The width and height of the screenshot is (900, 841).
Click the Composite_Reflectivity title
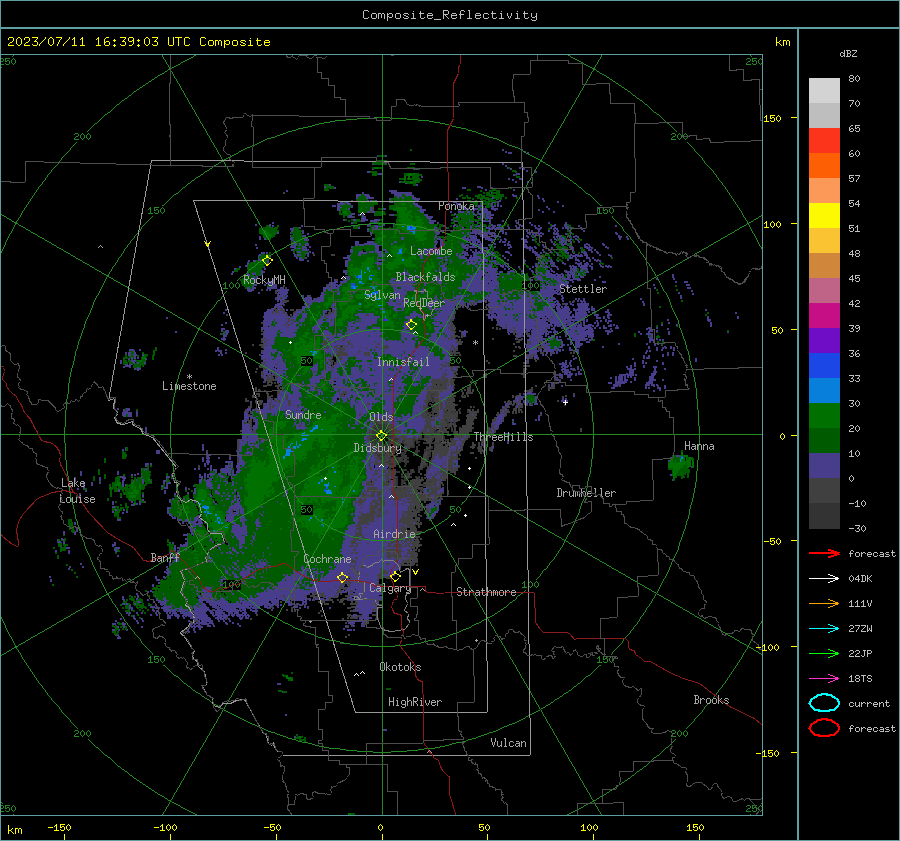coord(450,15)
